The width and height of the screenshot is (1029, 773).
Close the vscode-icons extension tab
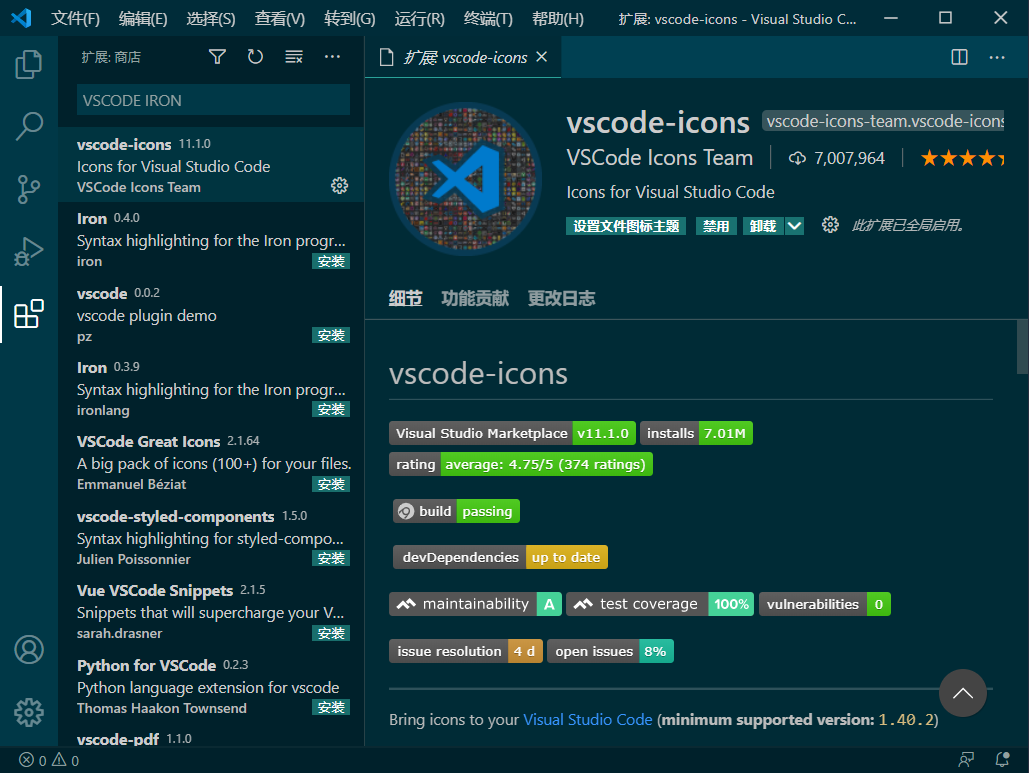tap(541, 57)
